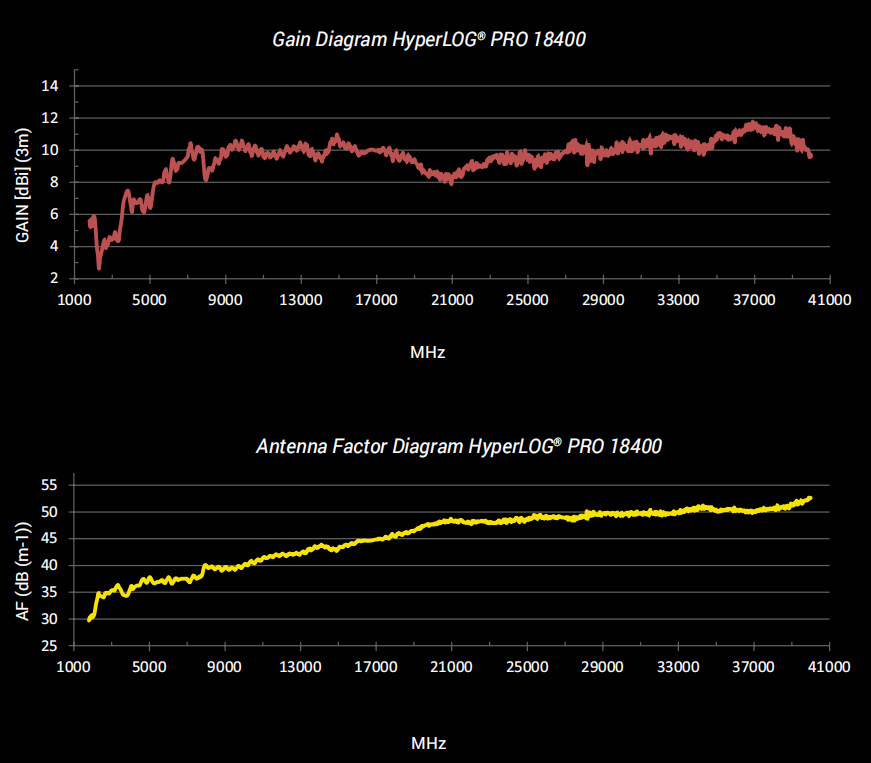
Task: Select '29000' on the Antenna Factor frequency axis
Action: click(x=603, y=667)
